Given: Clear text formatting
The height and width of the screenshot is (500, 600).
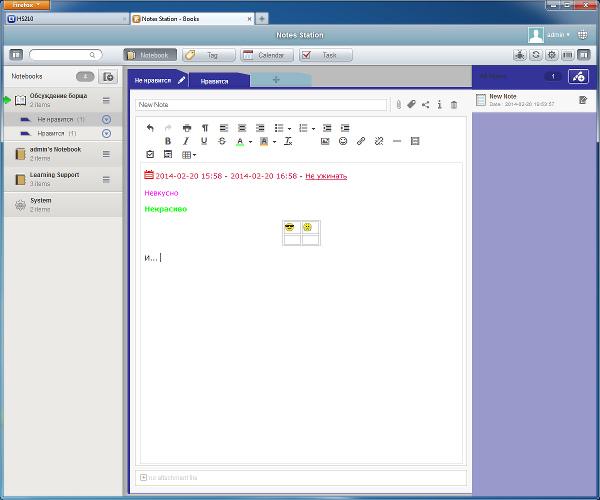Looking at the screenshot, I should click(288, 141).
